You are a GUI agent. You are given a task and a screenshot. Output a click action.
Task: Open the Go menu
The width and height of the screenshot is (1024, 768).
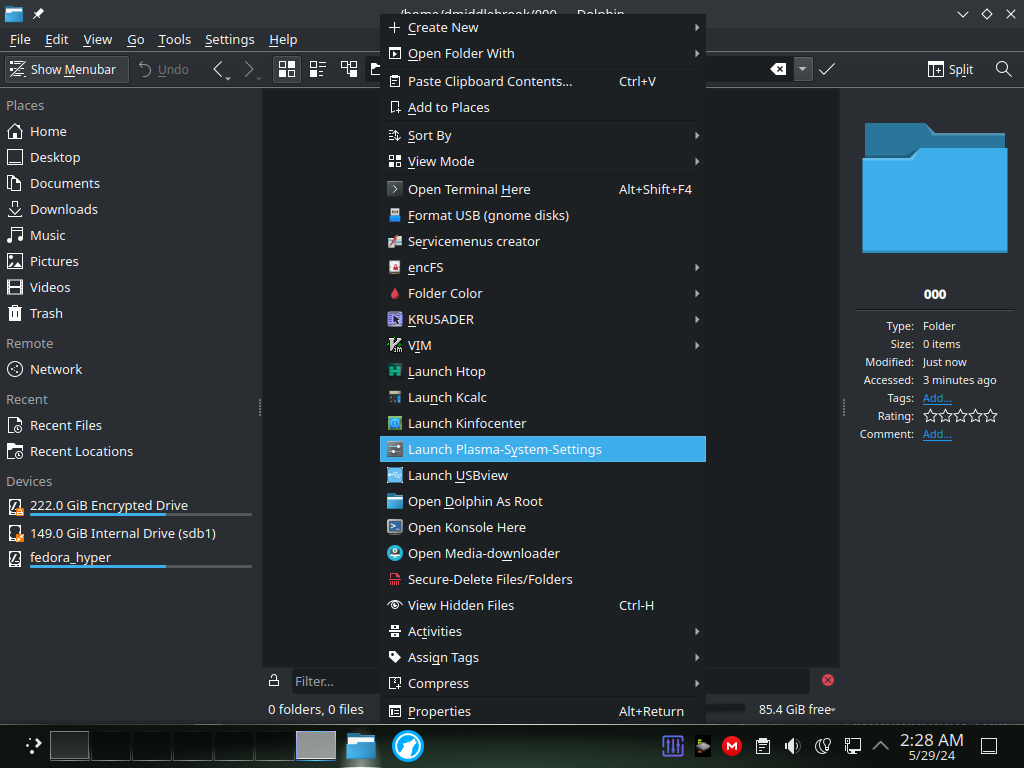[136, 40]
